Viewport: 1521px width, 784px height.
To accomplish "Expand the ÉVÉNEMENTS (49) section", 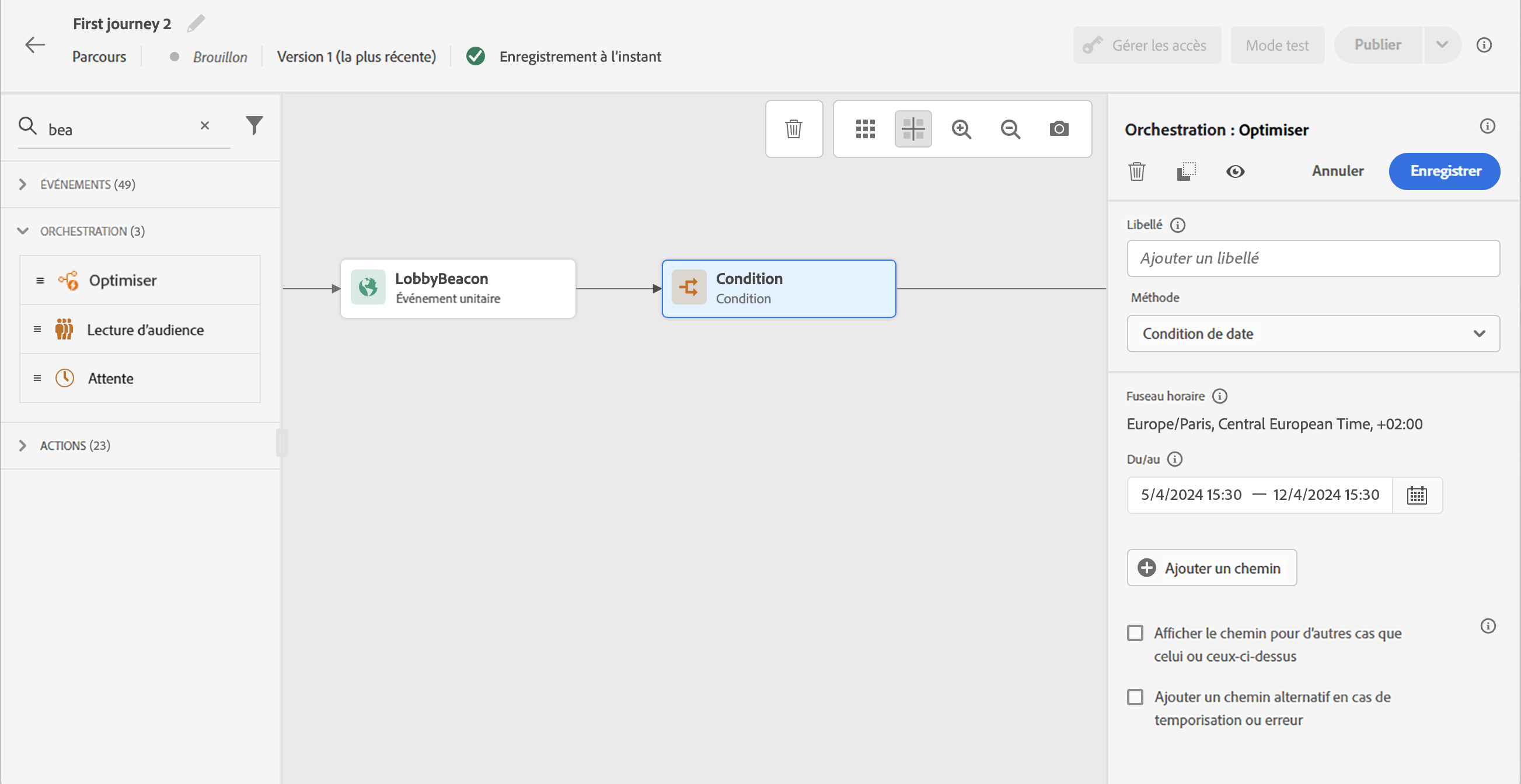I will coord(88,184).
